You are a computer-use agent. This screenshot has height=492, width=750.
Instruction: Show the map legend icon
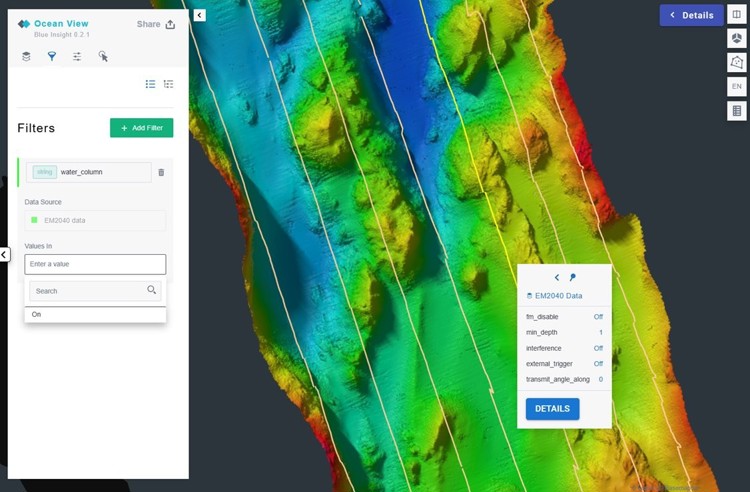[737, 110]
